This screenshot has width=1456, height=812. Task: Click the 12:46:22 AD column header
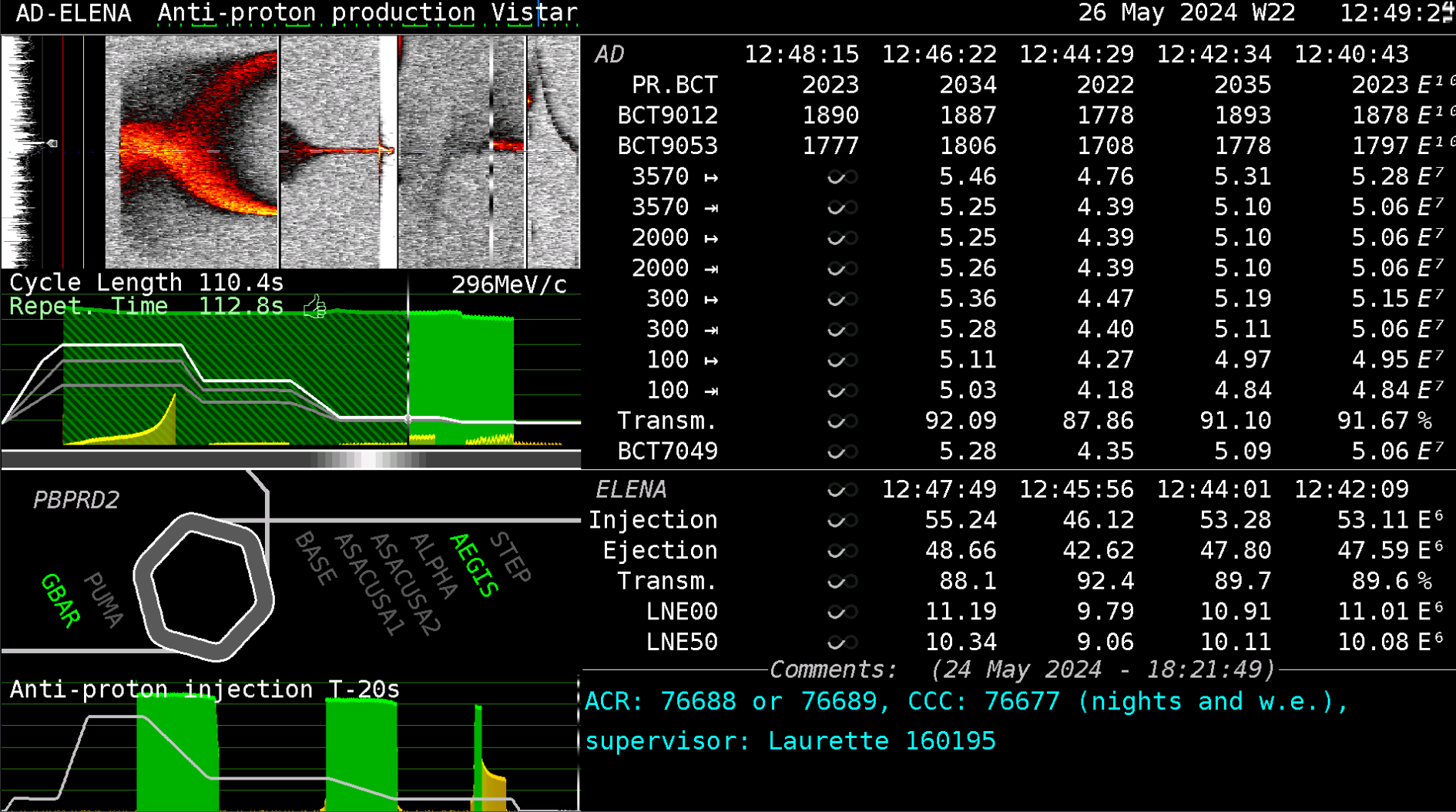pos(938,55)
